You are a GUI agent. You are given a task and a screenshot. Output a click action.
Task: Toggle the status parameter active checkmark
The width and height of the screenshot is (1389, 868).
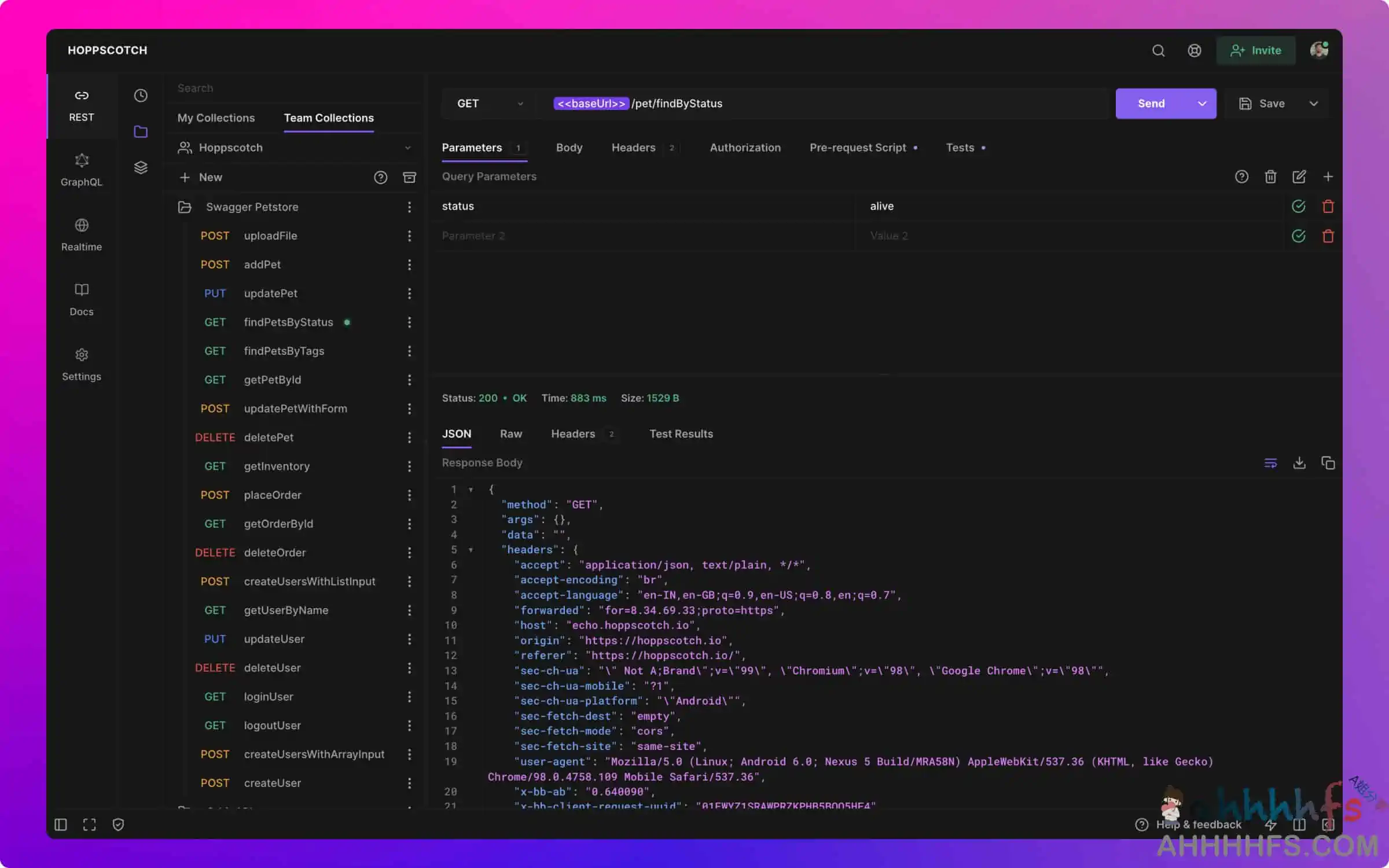coord(1298,206)
